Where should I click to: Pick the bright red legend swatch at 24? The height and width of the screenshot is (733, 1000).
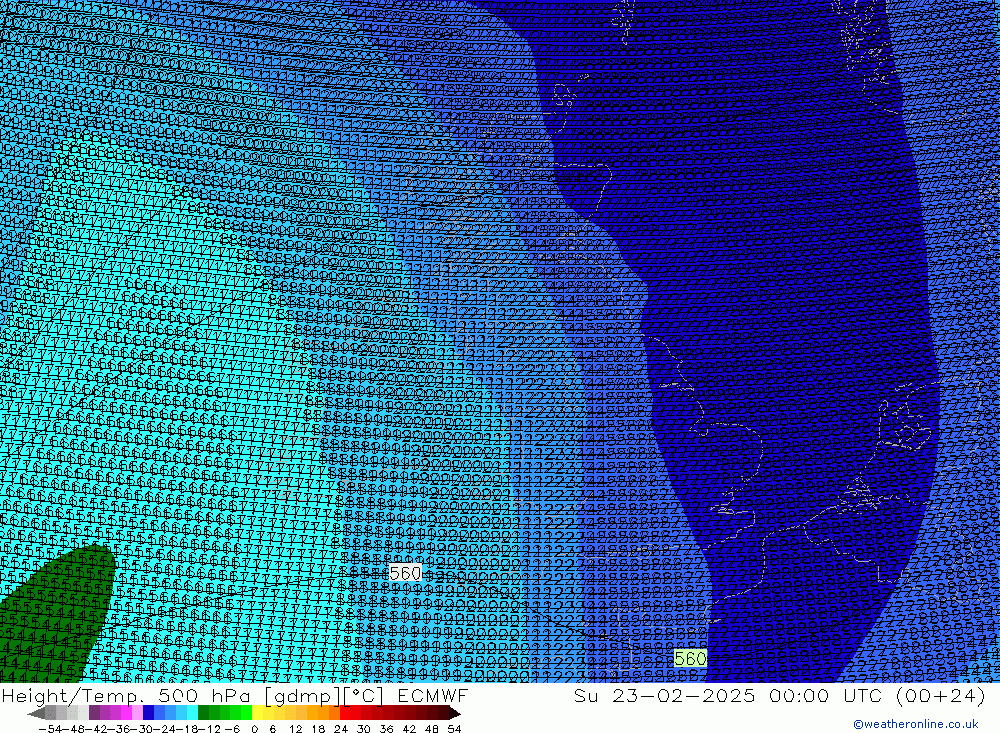pos(346,713)
